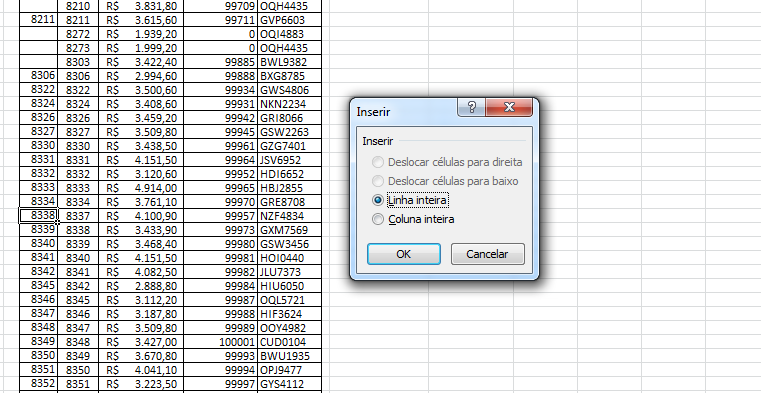Click plate cell HOI0440
761x393 pixels.
coord(289,258)
